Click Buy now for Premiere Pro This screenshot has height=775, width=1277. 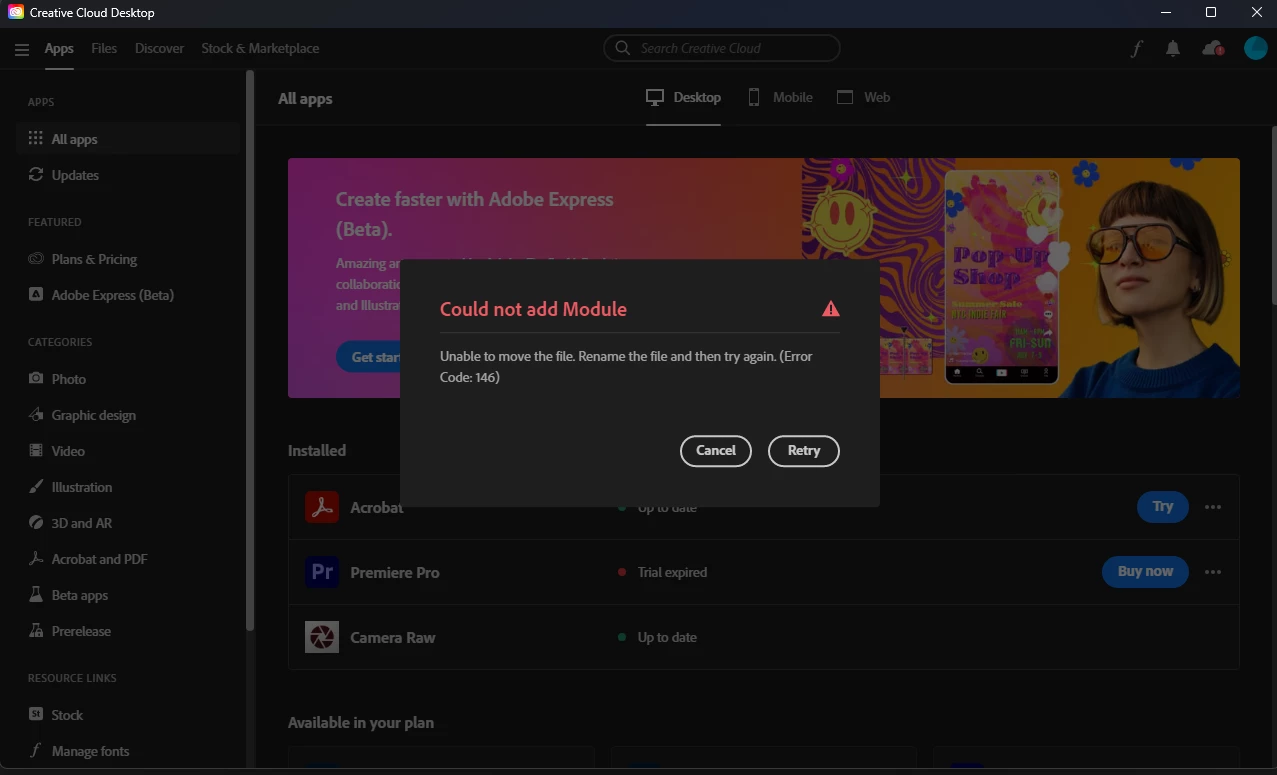pyautogui.click(x=1145, y=572)
